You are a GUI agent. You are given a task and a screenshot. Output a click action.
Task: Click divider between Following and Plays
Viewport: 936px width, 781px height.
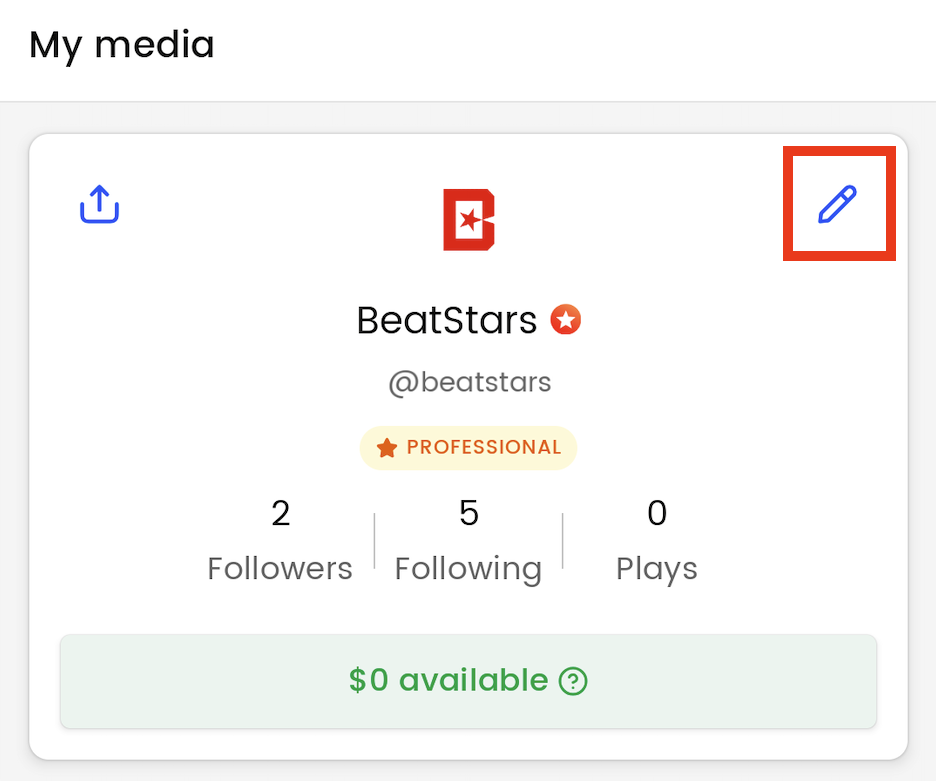562,541
